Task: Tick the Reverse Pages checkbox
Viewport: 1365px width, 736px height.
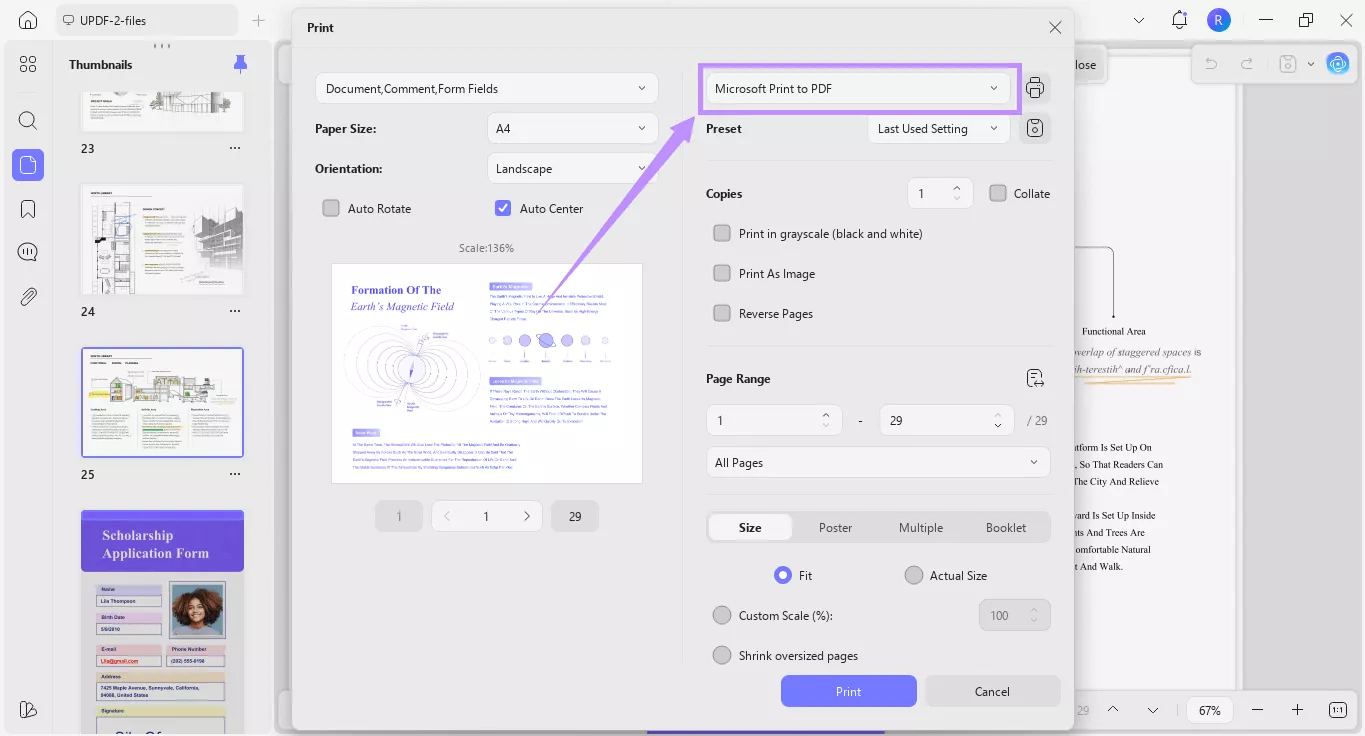Action: click(722, 314)
